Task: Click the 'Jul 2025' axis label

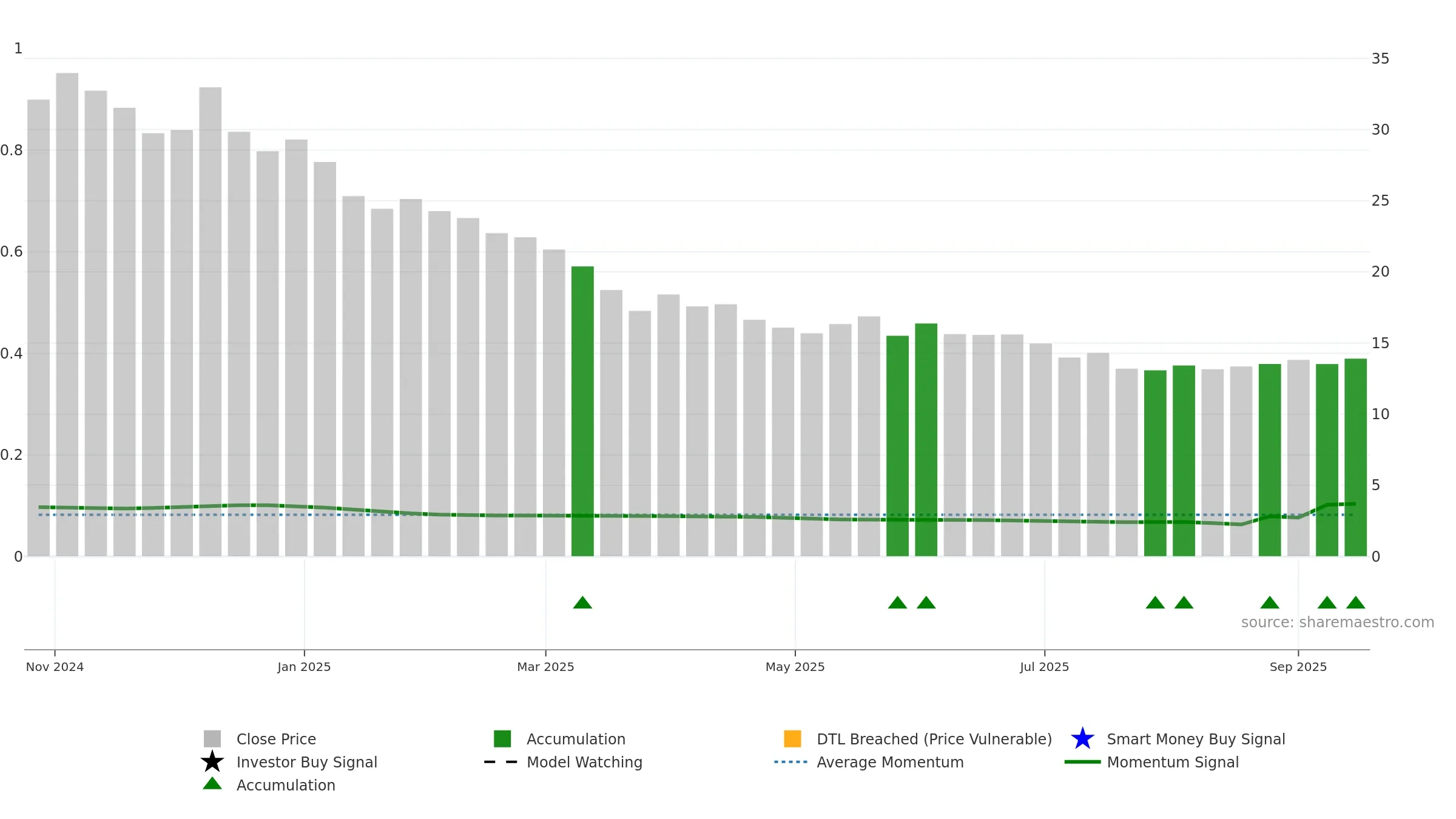Action: pyautogui.click(x=1045, y=667)
